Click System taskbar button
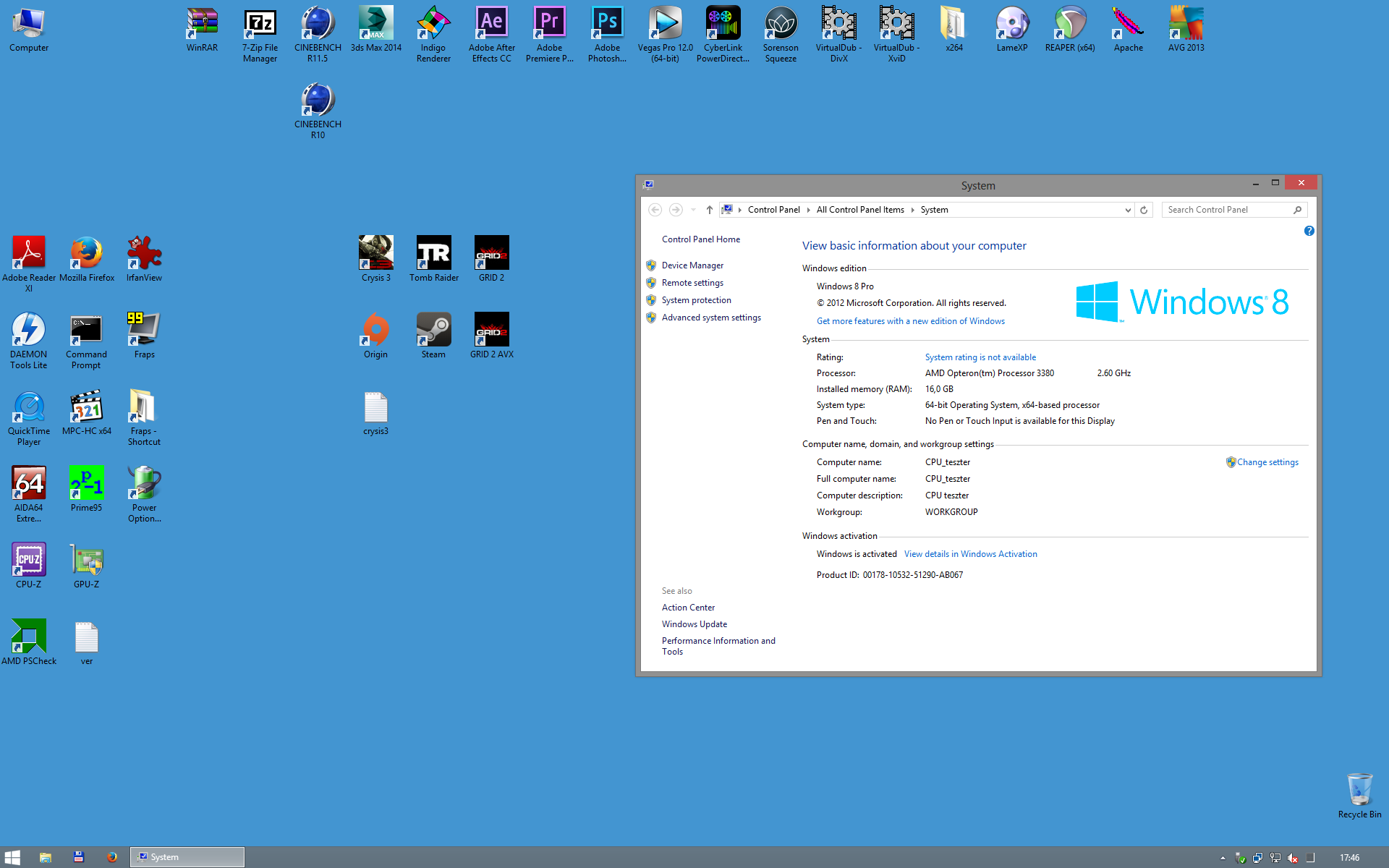1389x868 pixels. [x=187, y=857]
